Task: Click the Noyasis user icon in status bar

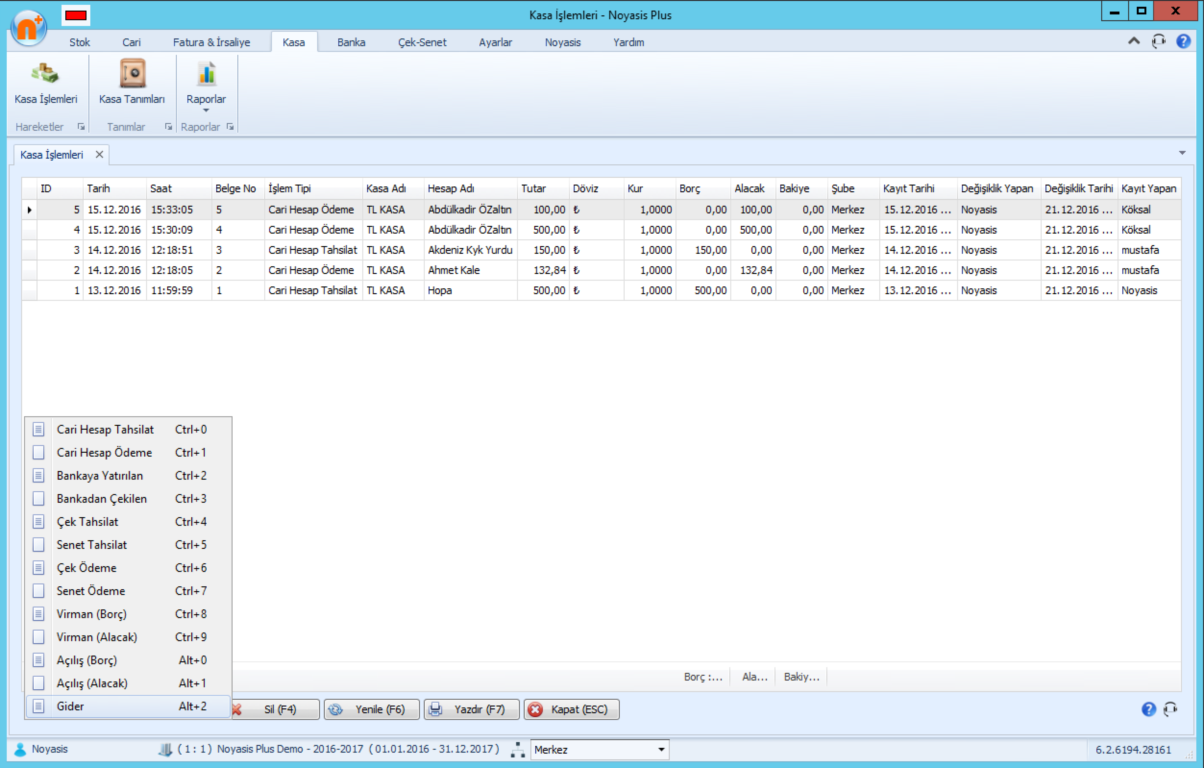Action: 20,749
